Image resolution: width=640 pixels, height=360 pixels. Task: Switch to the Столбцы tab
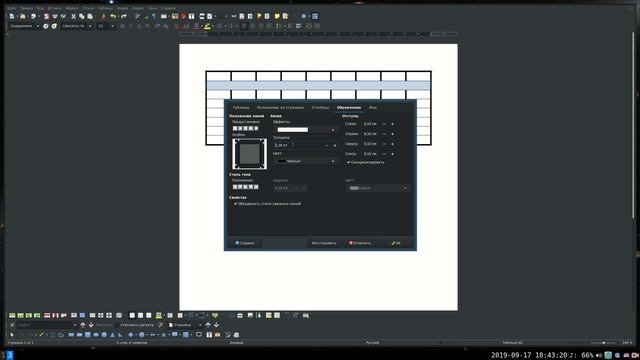[x=320, y=108]
